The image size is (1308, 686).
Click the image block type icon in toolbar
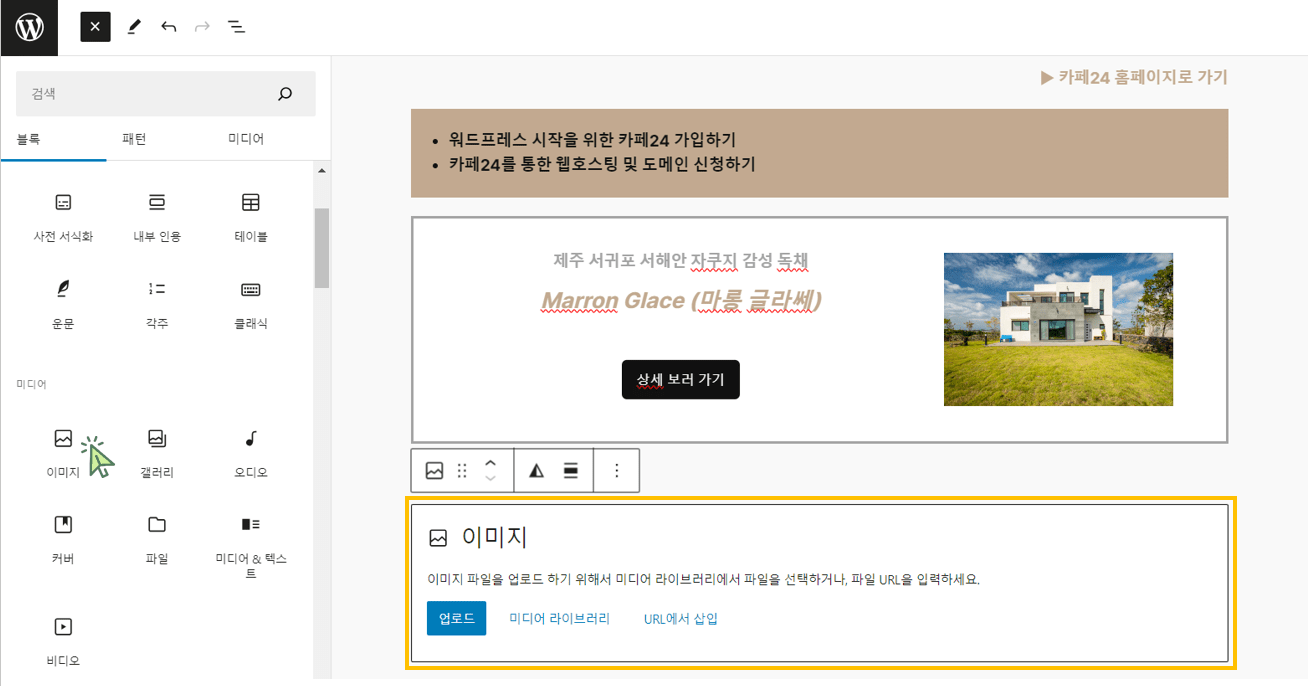434,471
